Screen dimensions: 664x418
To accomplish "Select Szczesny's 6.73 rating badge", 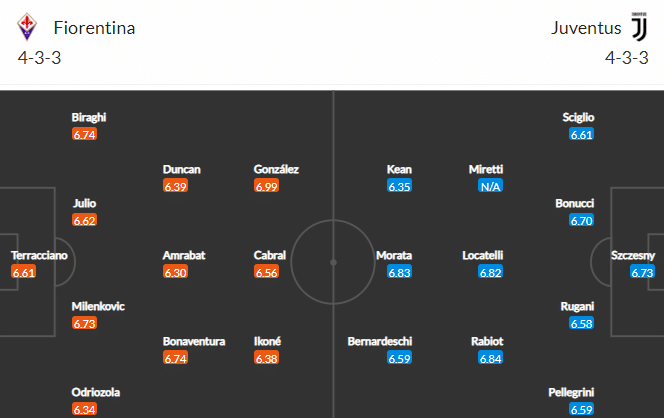I will pos(642,272).
